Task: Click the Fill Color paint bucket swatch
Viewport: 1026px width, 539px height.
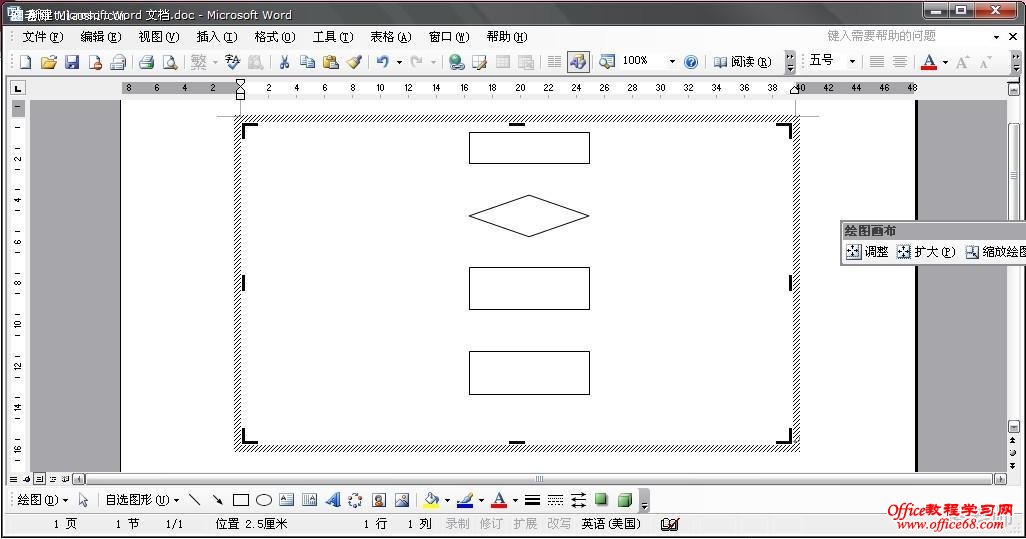Action: [431, 500]
